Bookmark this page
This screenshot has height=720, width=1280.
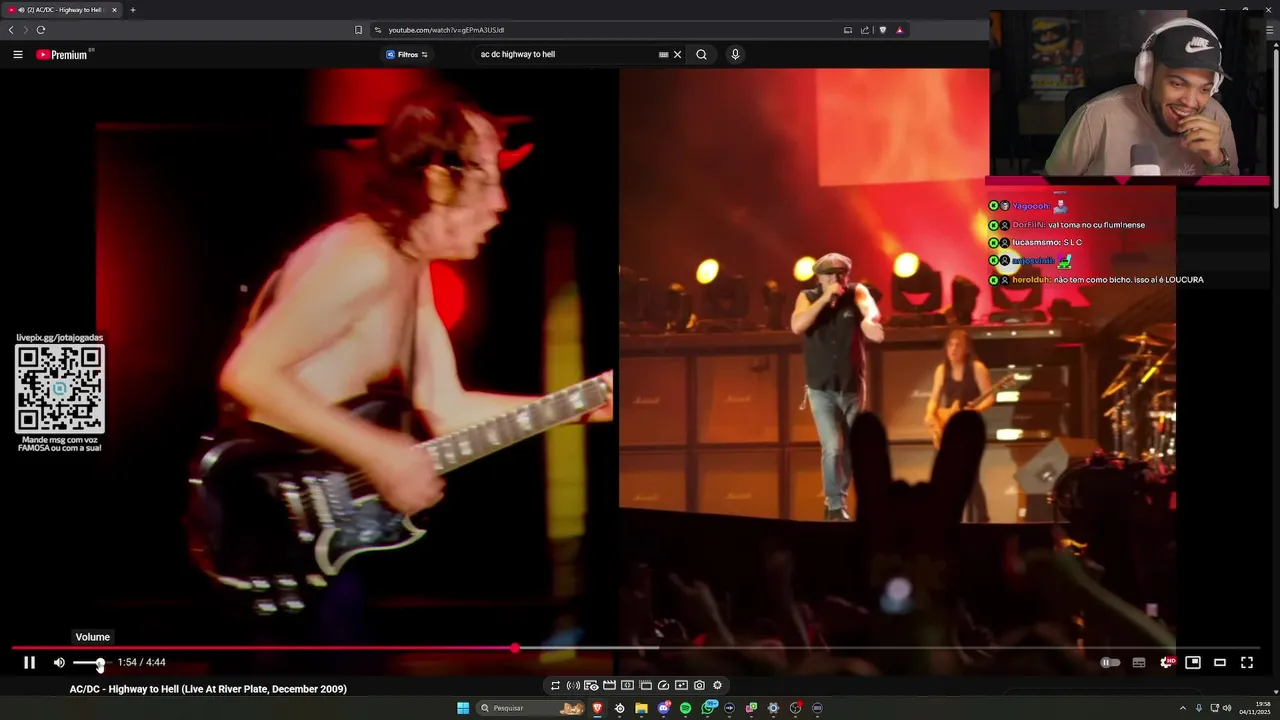[359, 30]
